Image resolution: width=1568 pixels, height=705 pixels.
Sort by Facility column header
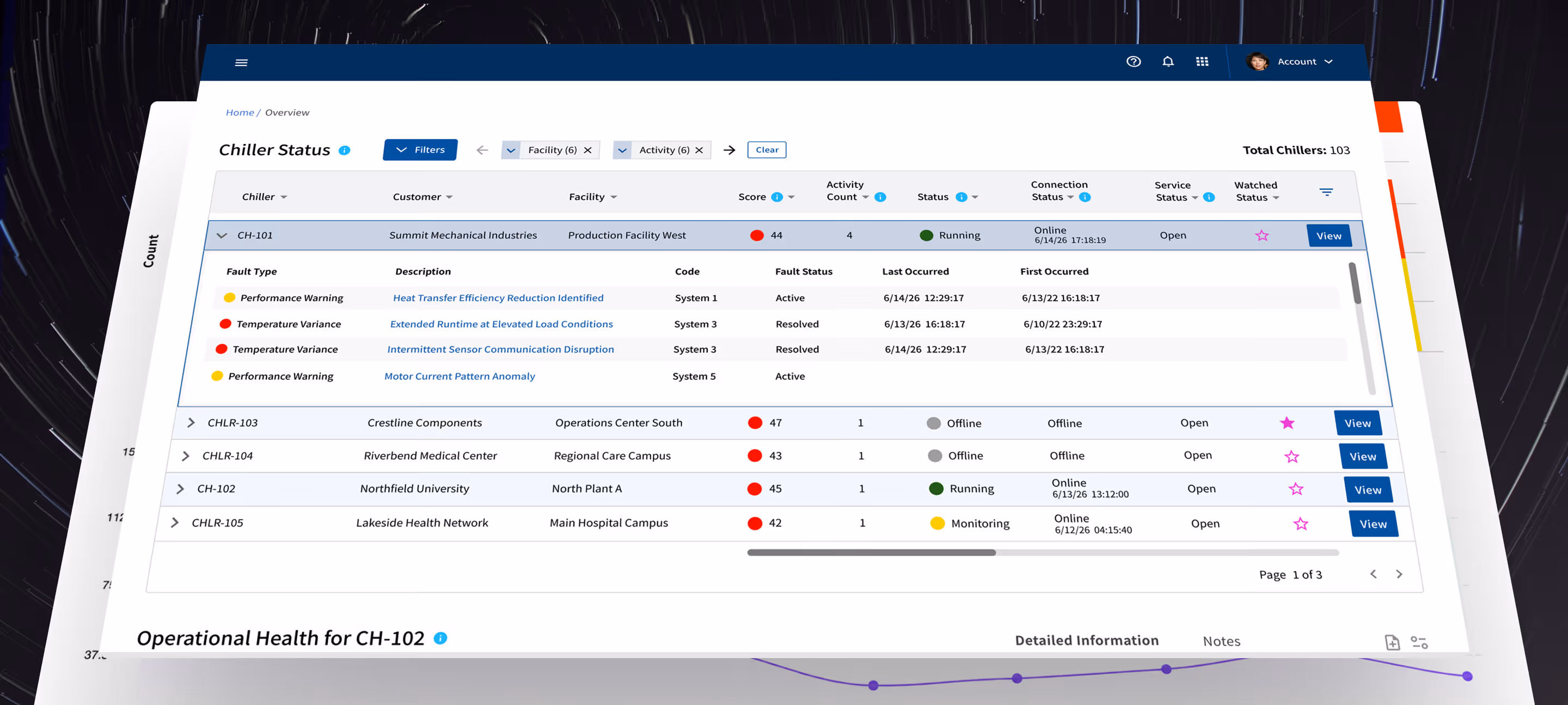593,197
